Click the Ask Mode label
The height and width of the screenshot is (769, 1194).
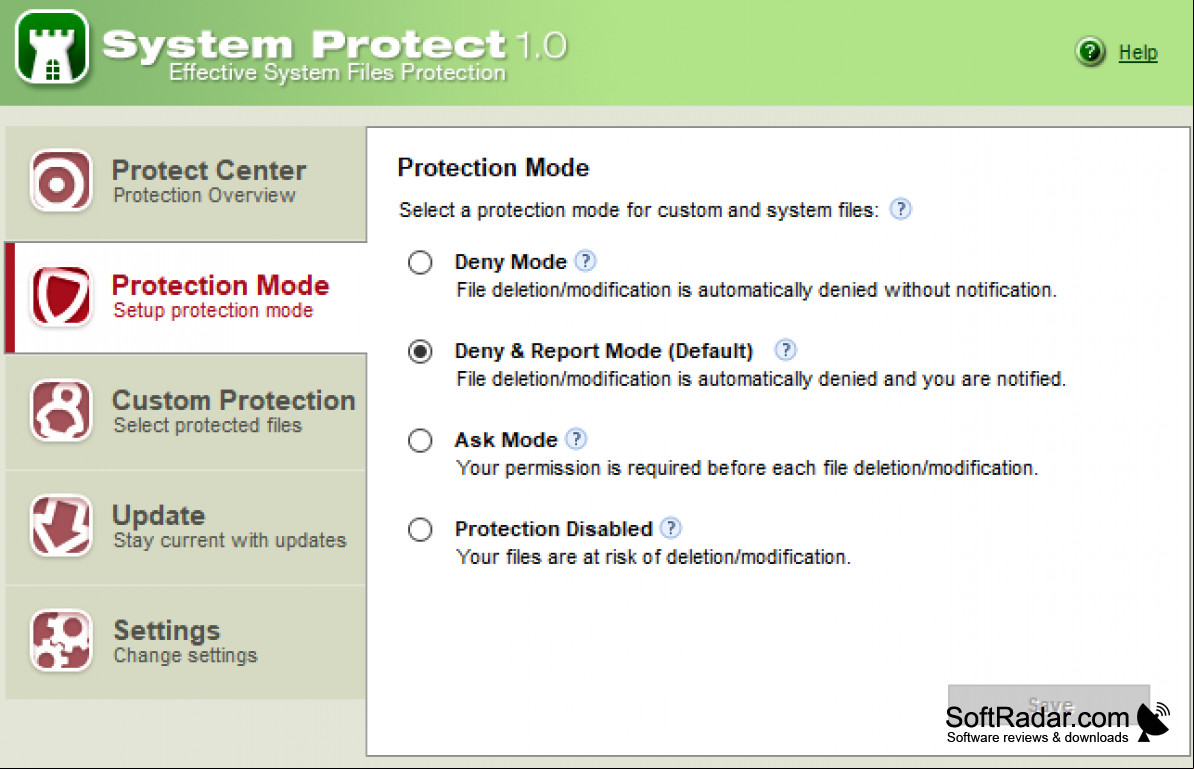coord(506,440)
